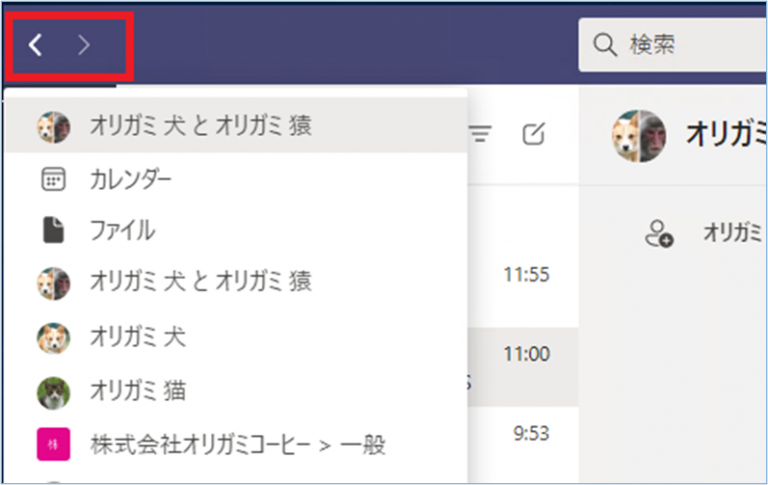Image resolution: width=768 pixels, height=485 pixels.
Task: Open the chat timestamped 9:53
Action: coord(526,433)
